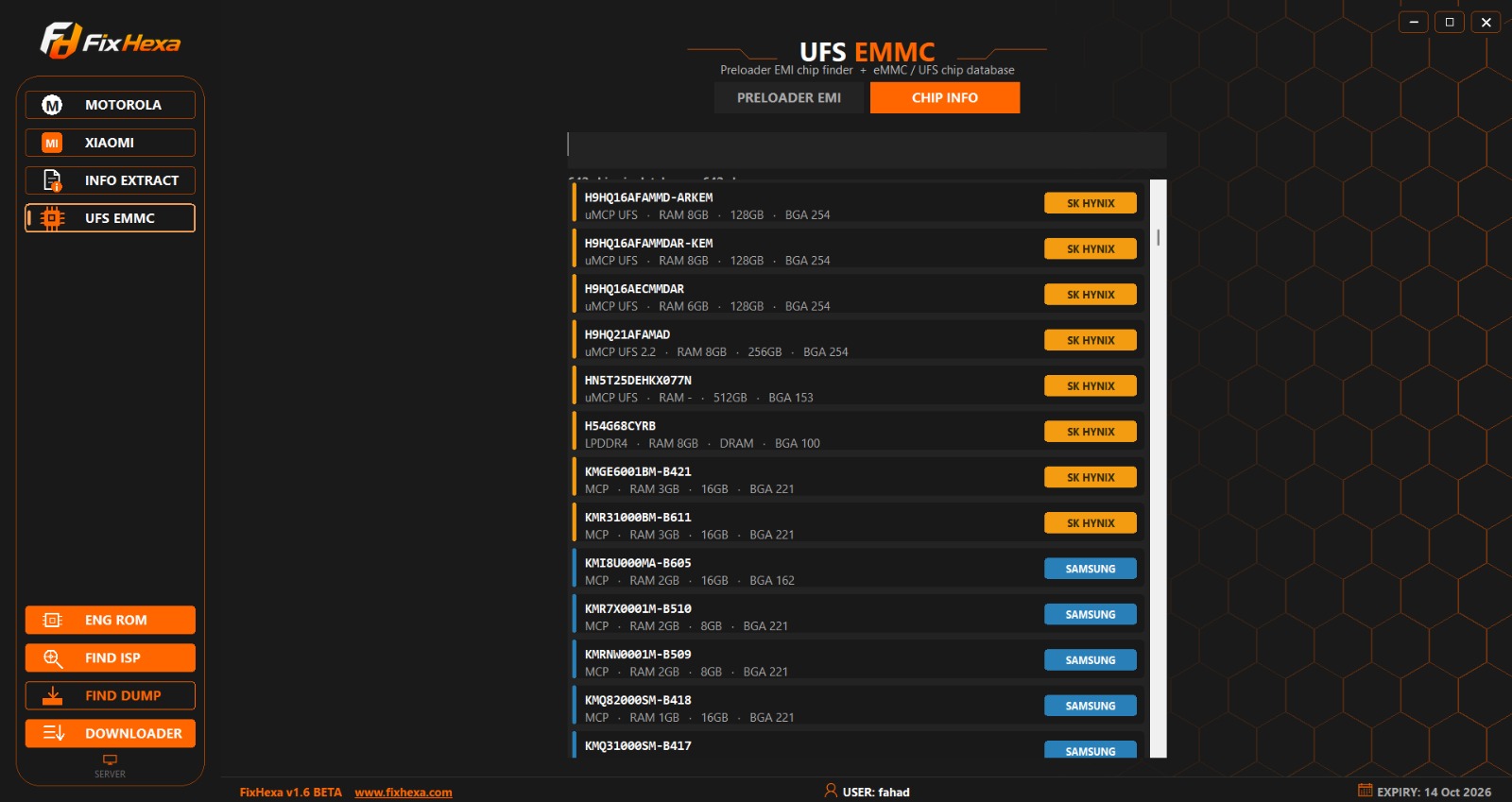Image resolution: width=1512 pixels, height=802 pixels.
Task: Select chip KMQ31000SM-B417
Action: pyautogui.click(x=858, y=744)
